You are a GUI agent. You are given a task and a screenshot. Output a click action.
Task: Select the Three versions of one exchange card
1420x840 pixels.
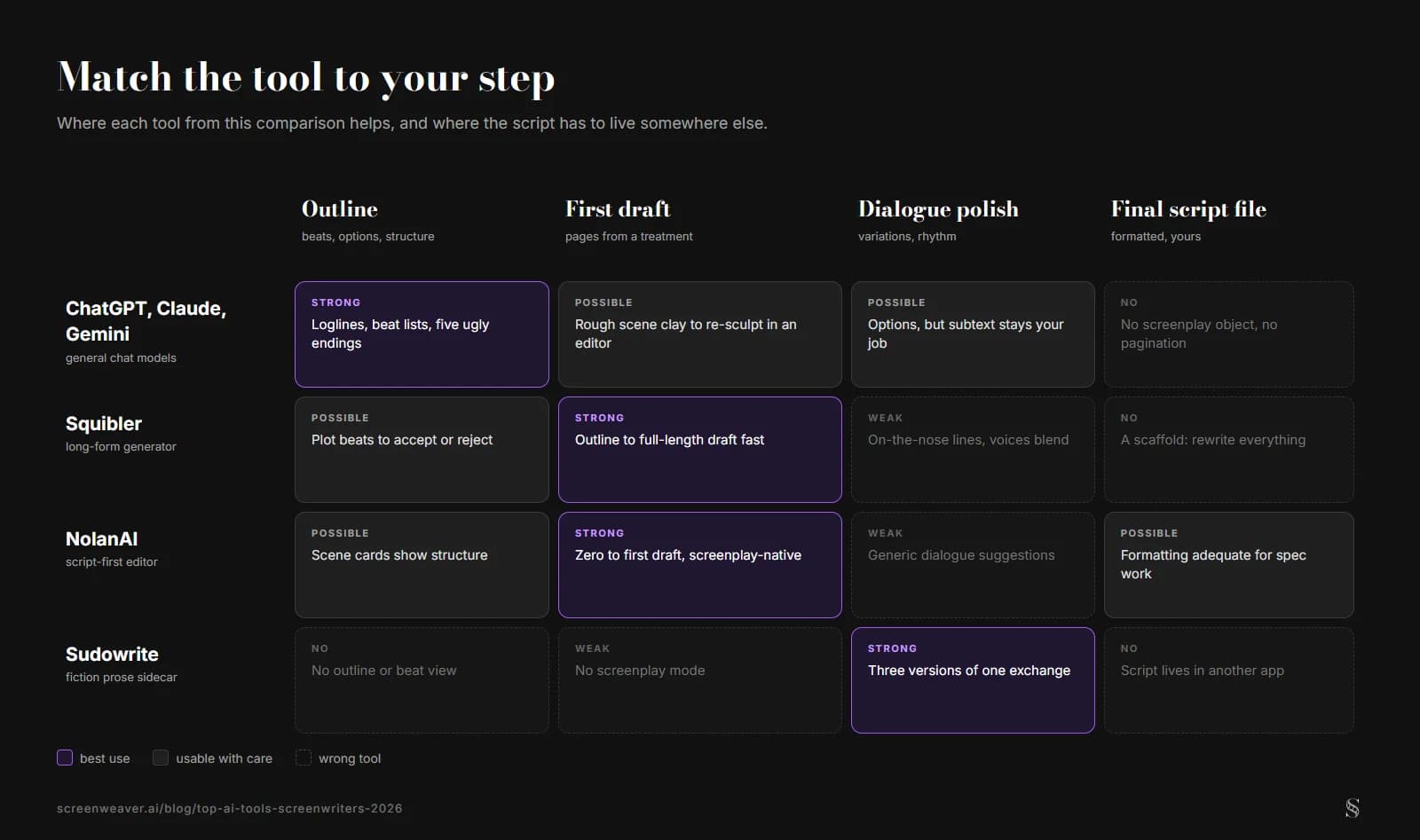pyautogui.click(x=973, y=680)
